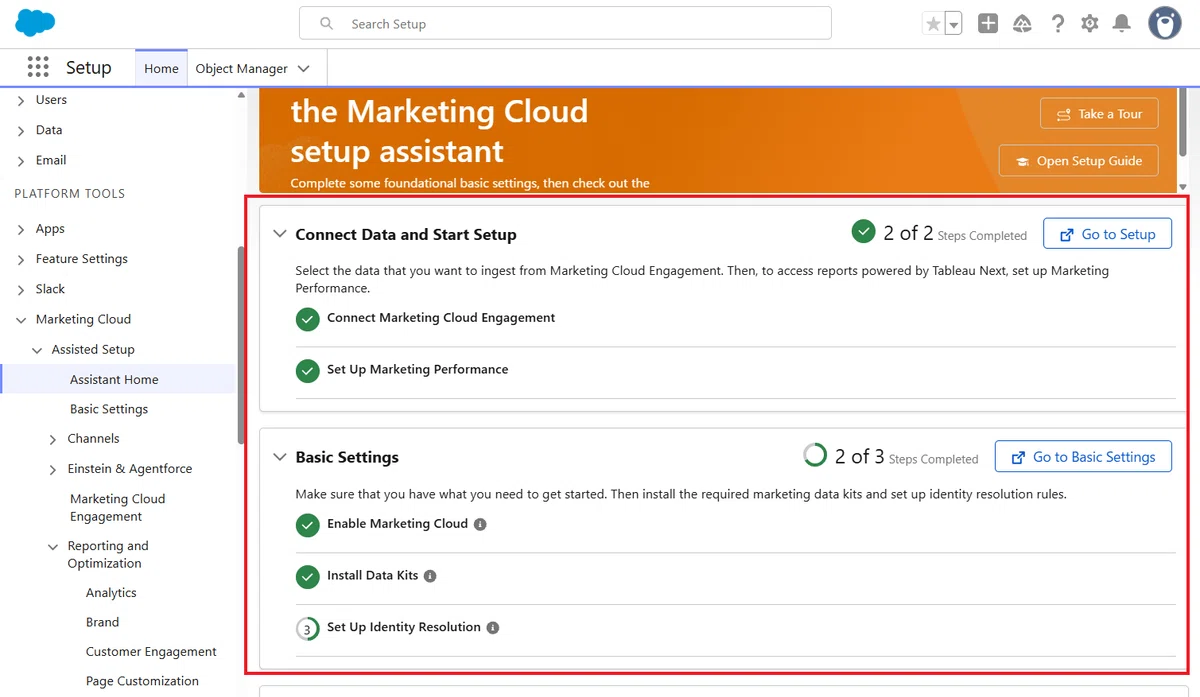Open the Help question mark icon
This screenshot has height=697, width=1200.
point(1057,24)
